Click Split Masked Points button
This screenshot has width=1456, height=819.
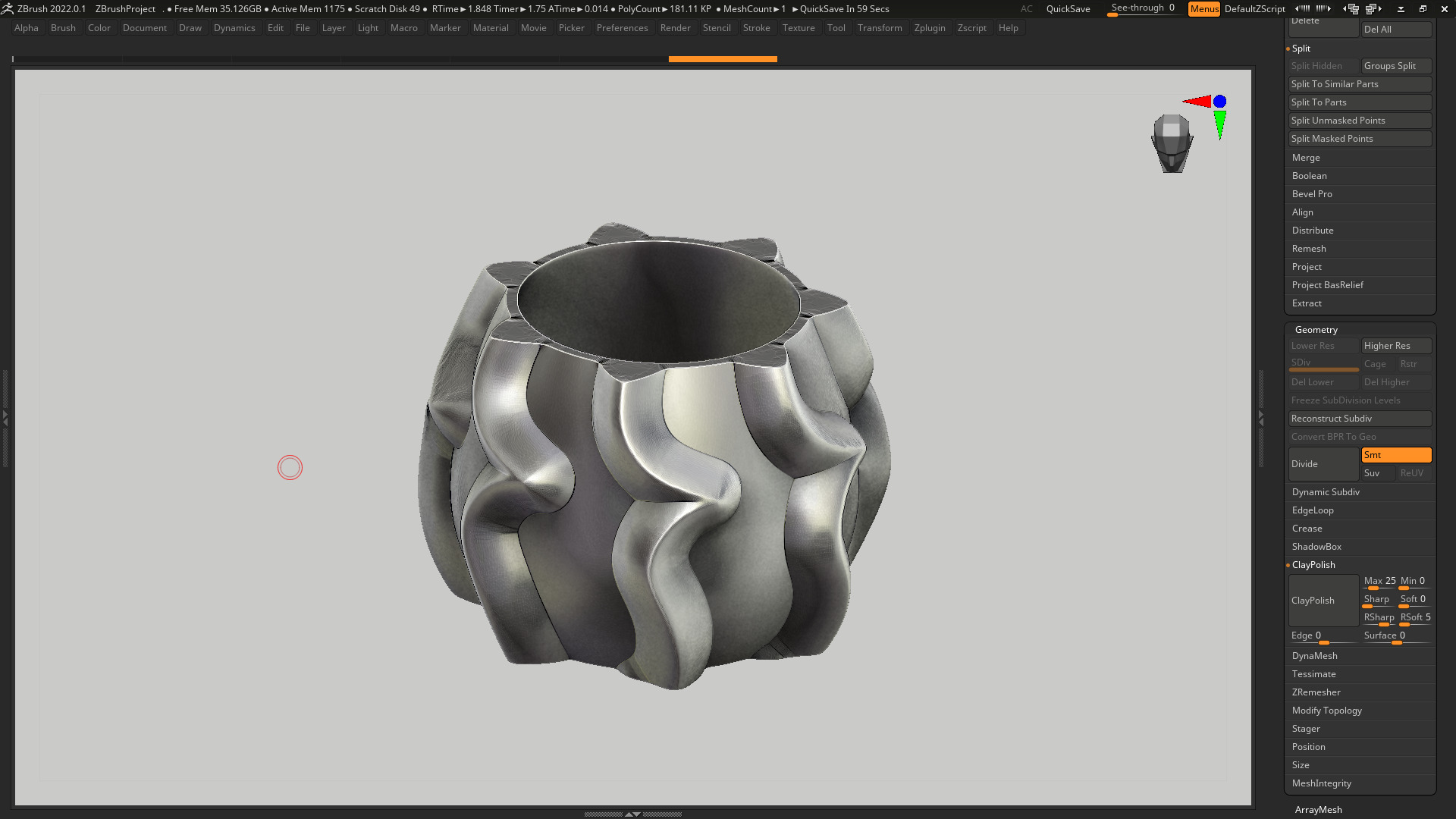pyautogui.click(x=1360, y=139)
